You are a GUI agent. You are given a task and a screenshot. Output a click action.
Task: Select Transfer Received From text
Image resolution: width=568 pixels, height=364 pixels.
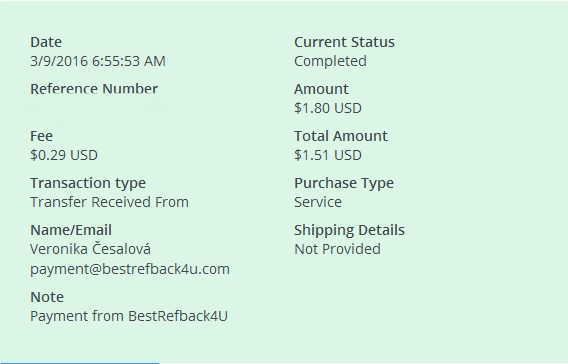click(109, 202)
